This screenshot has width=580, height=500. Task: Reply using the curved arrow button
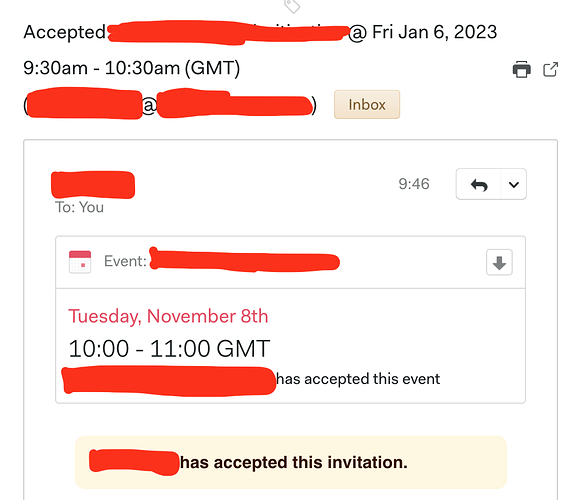click(x=479, y=184)
